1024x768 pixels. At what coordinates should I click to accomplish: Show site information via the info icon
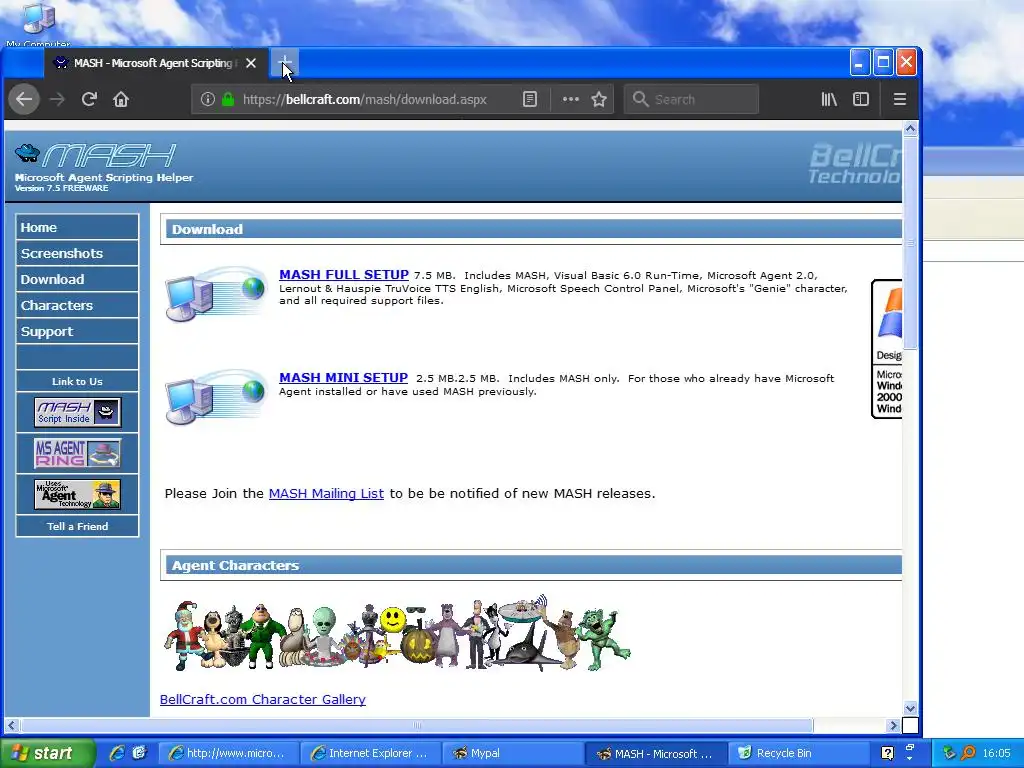click(x=208, y=99)
